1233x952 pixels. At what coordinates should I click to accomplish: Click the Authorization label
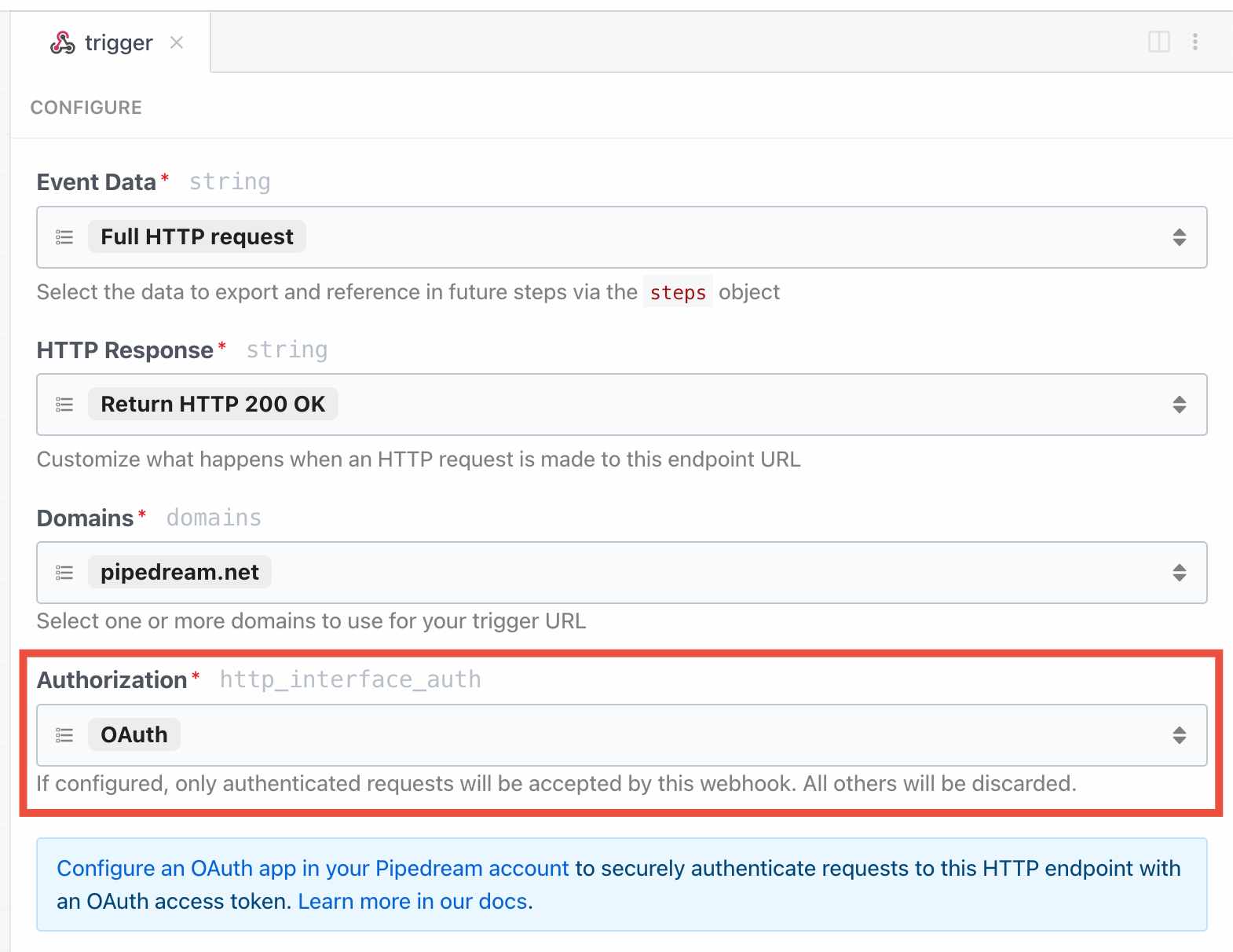(x=112, y=680)
